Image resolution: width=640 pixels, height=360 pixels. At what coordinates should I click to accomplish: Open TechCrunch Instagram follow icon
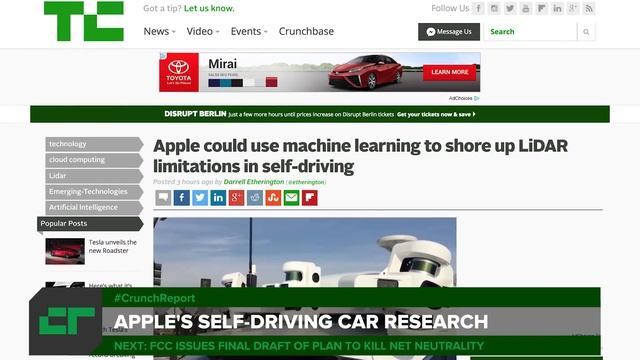[494, 8]
